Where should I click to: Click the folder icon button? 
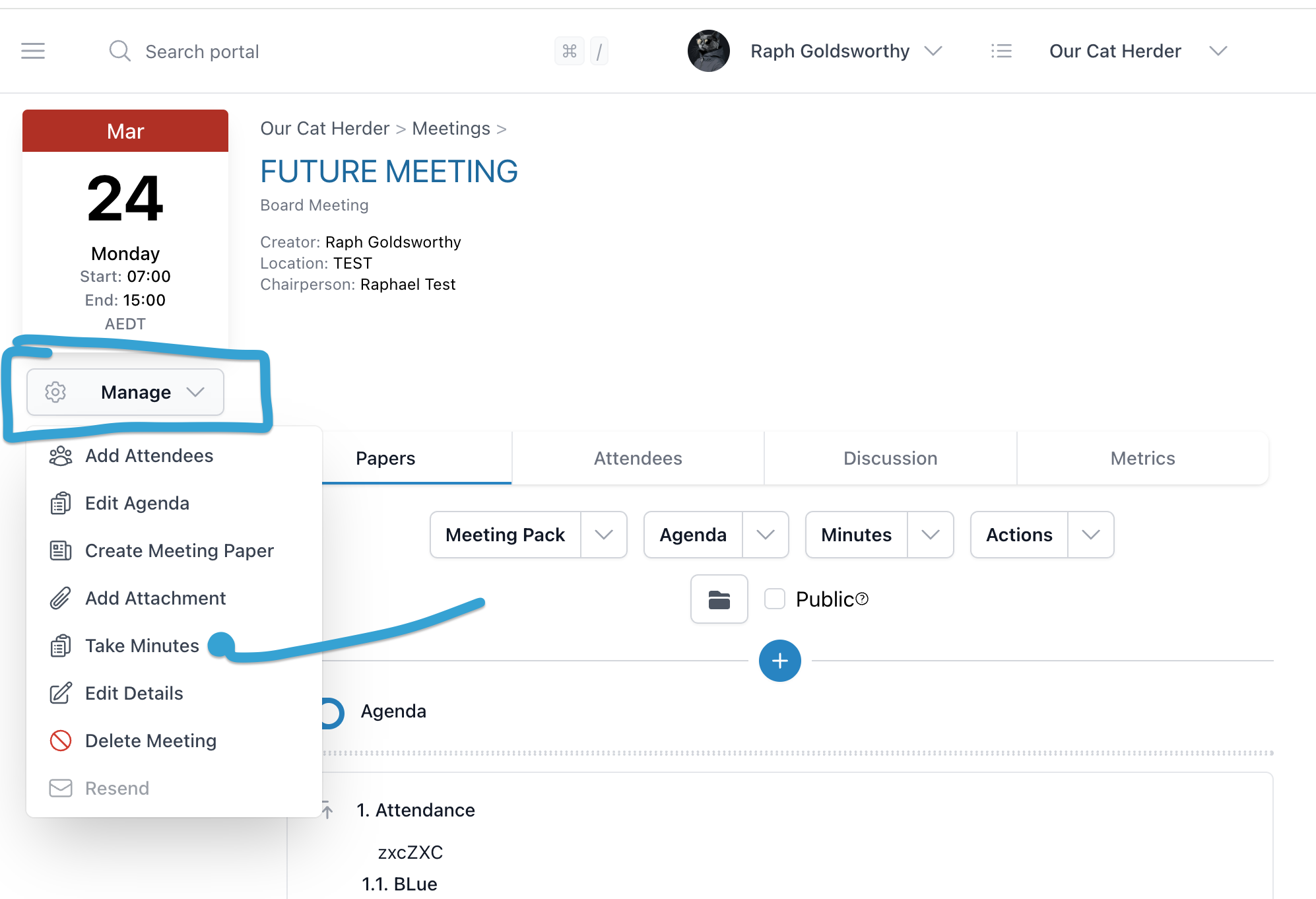pyautogui.click(x=719, y=599)
